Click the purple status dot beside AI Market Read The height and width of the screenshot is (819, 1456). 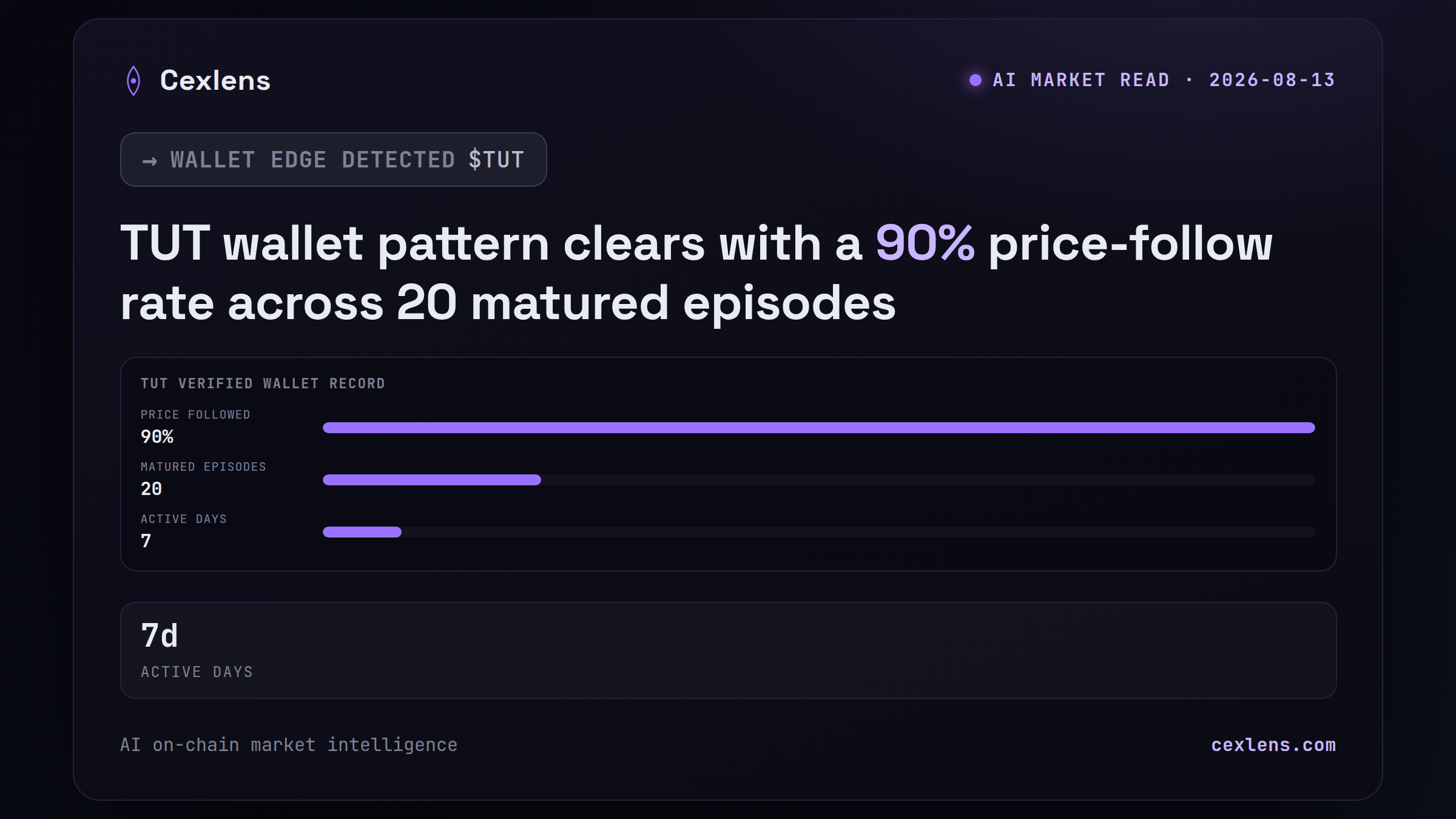point(976,80)
